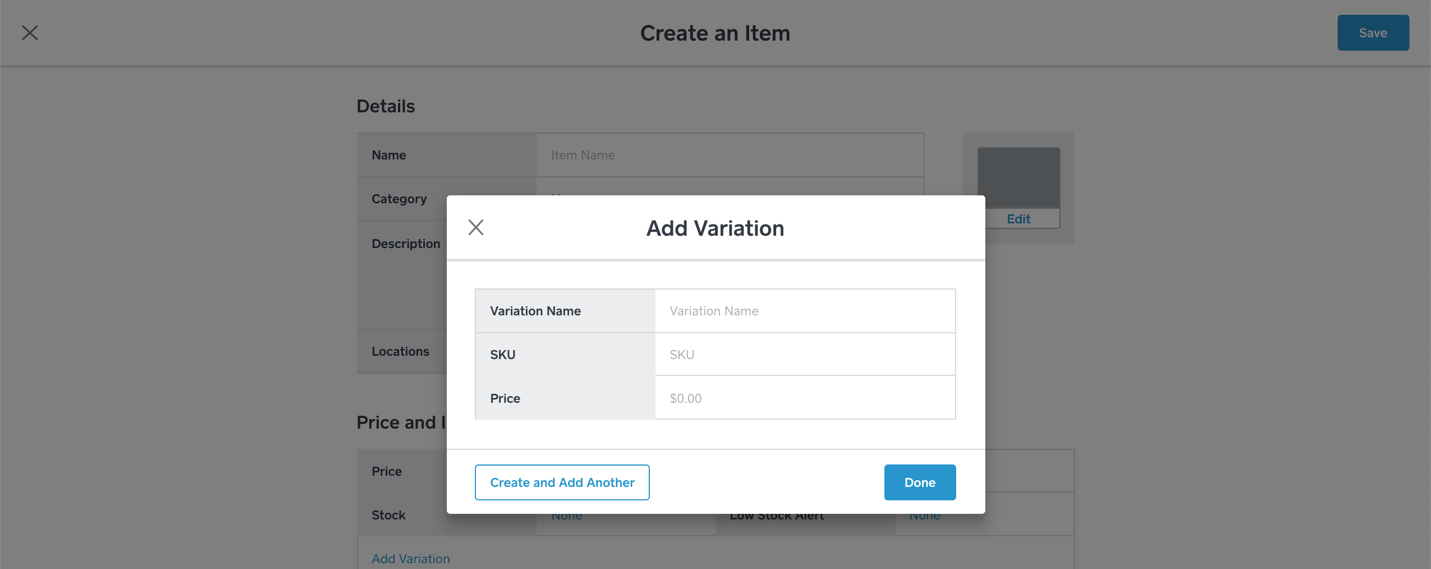Click the Locations label in Details
The width and height of the screenshot is (1431, 569).
point(400,351)
